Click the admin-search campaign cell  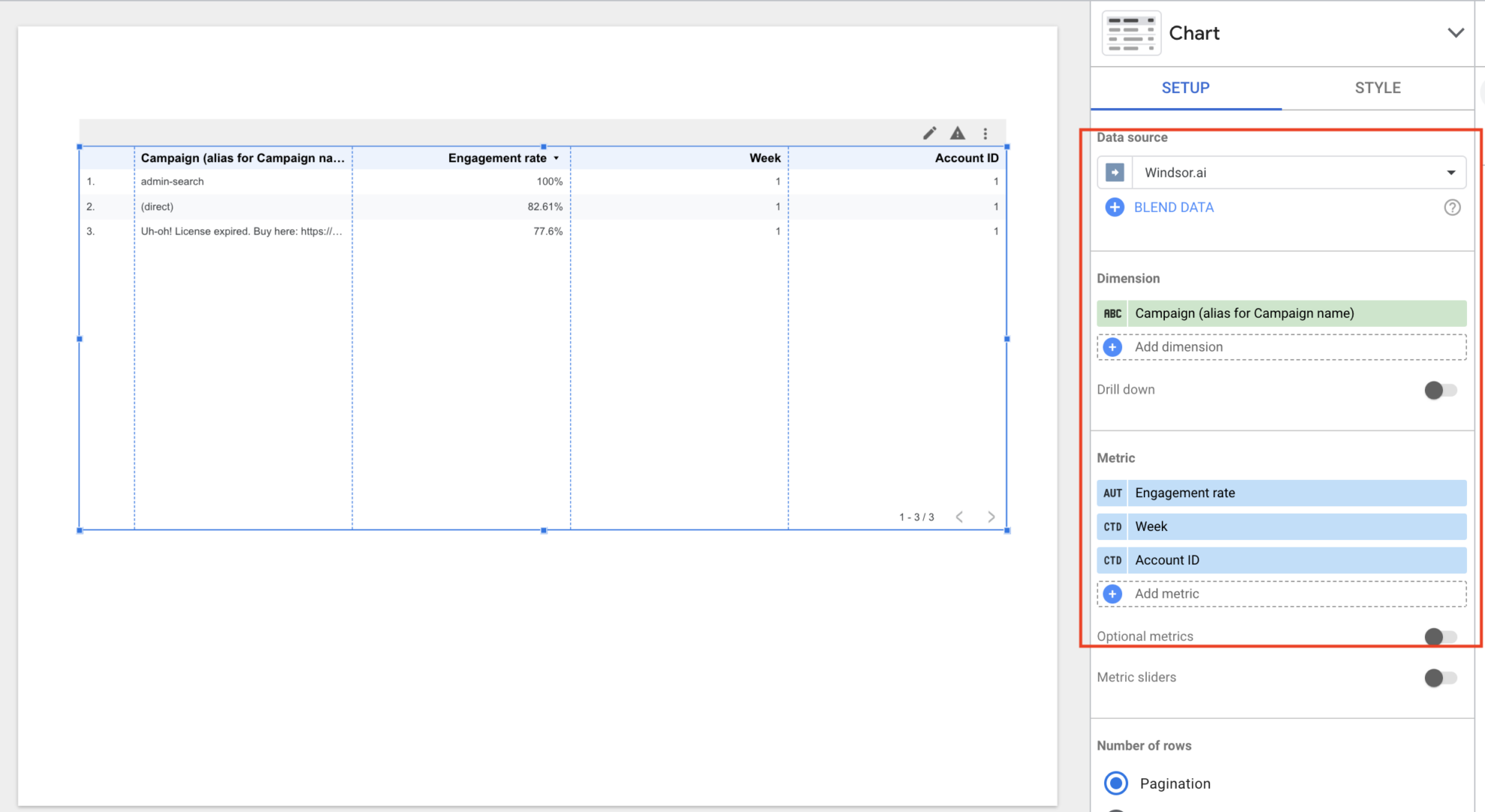pos(172,181)
